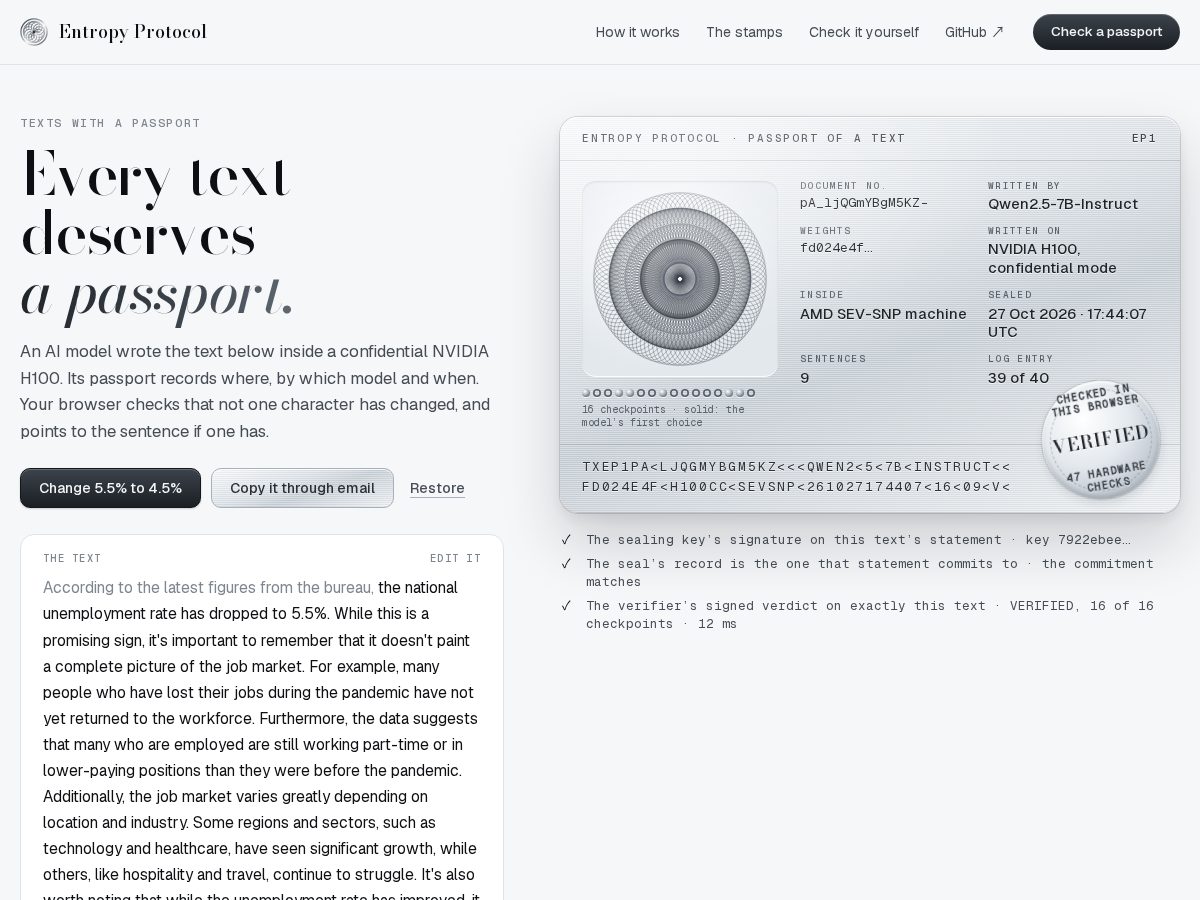Click the seal's record commitment check line

click(x=870, y=572)
